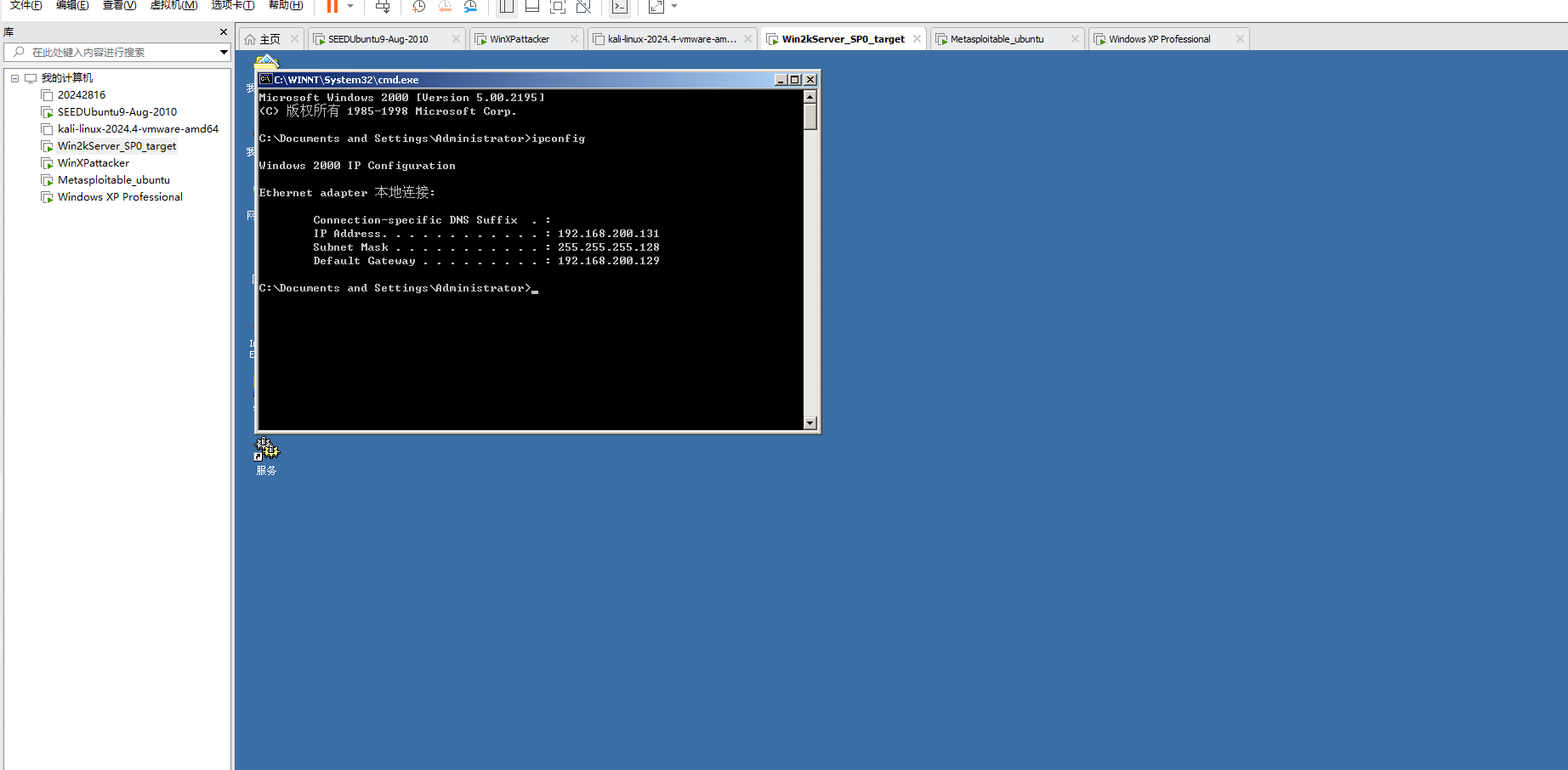
Task: Close the Win2kServer_SP0_target tab
Action: click(917, 39)
